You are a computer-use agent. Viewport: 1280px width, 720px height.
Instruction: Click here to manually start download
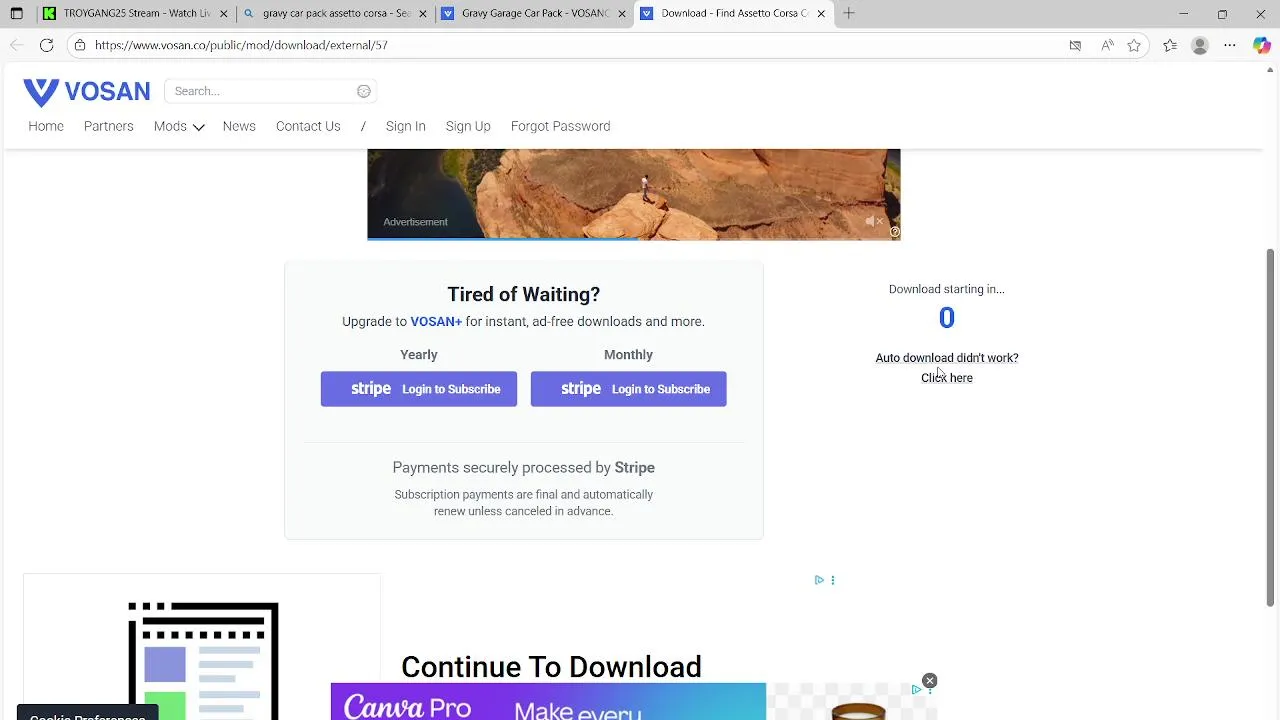pos(947,378)
